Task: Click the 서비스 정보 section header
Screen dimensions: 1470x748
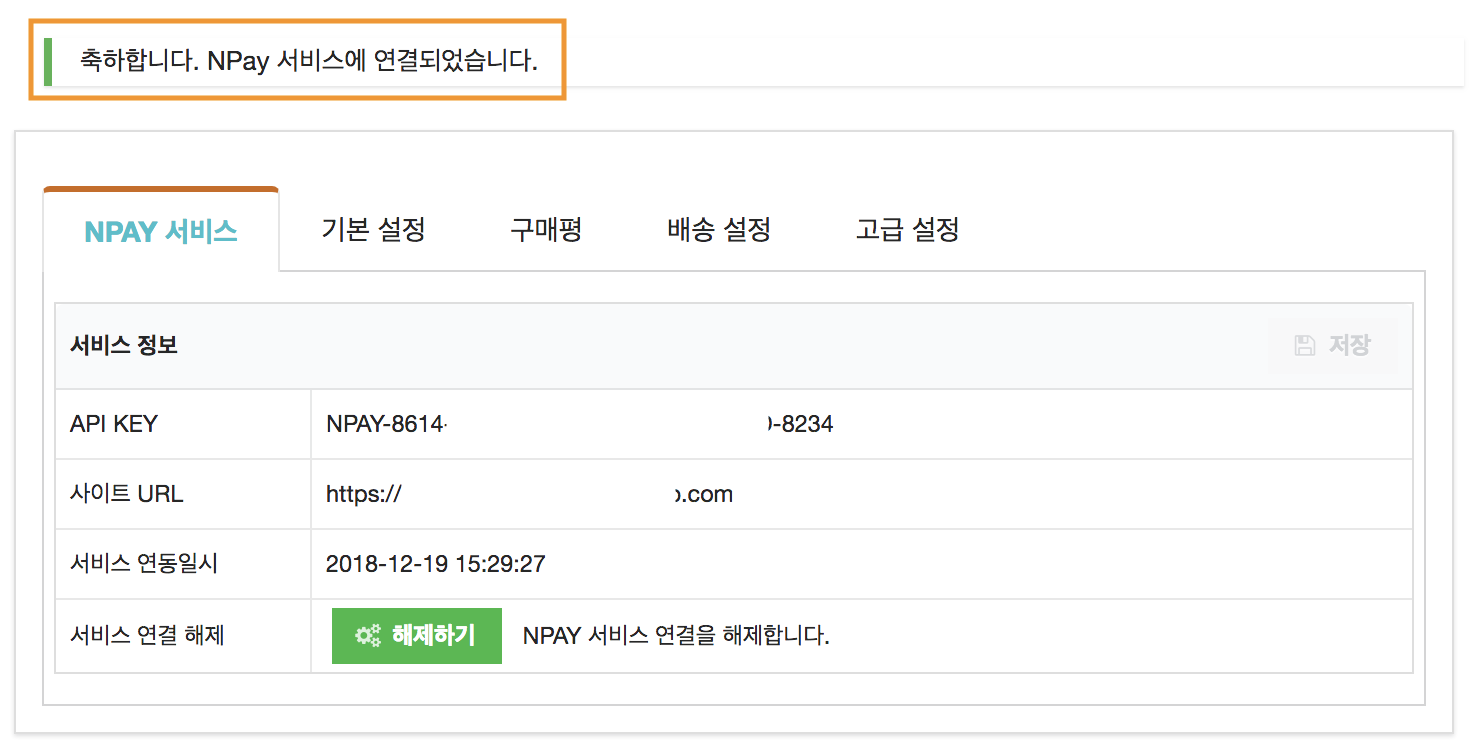Action: [124, 346]
